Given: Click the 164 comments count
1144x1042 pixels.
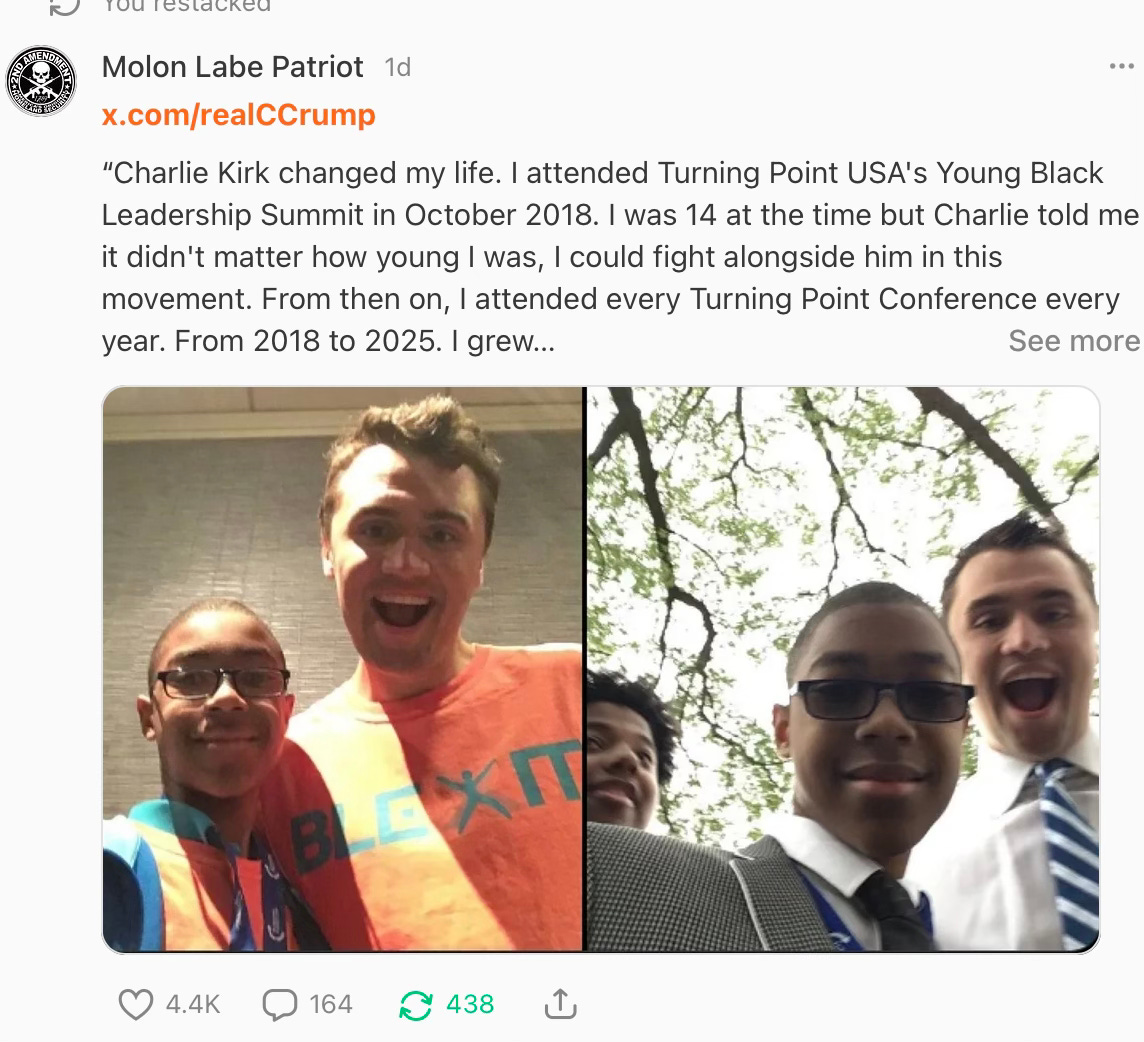Looking at the screenshot, I should click(331, 1004).
